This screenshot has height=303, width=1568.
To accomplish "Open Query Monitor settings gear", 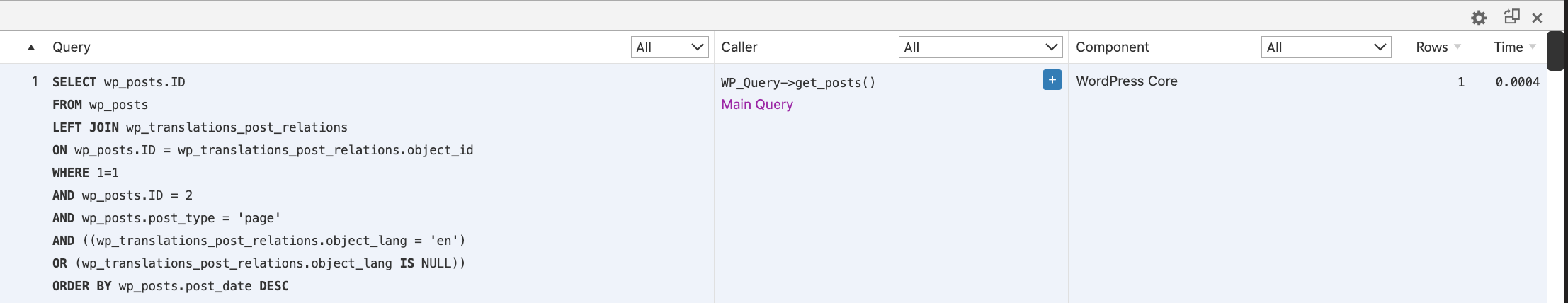I will point(1478,18).
